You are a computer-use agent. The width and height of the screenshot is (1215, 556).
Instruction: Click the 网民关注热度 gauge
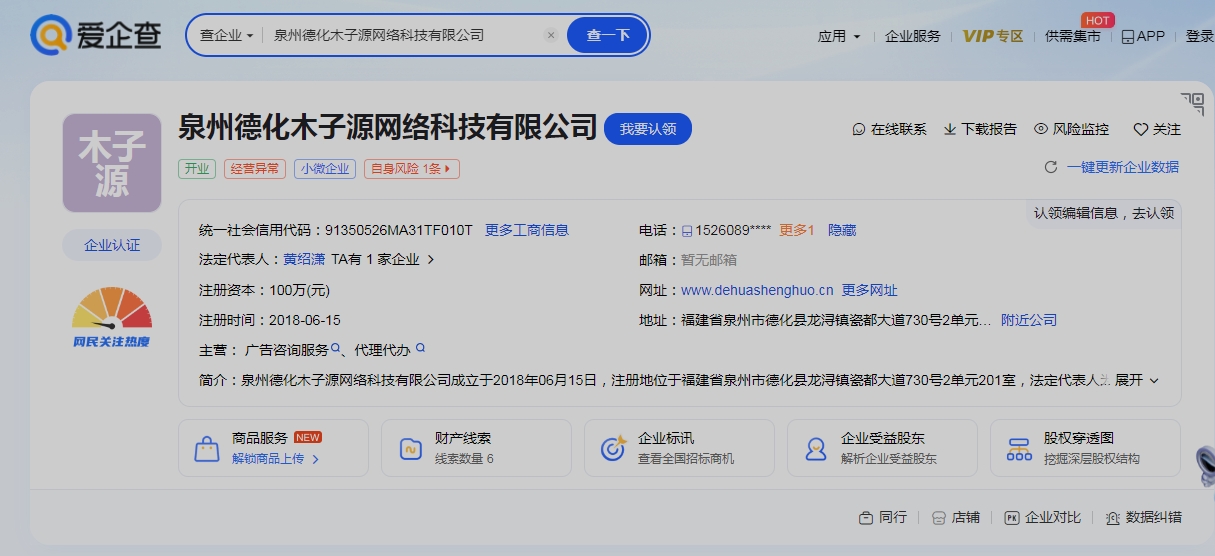(x=112, y=318)
